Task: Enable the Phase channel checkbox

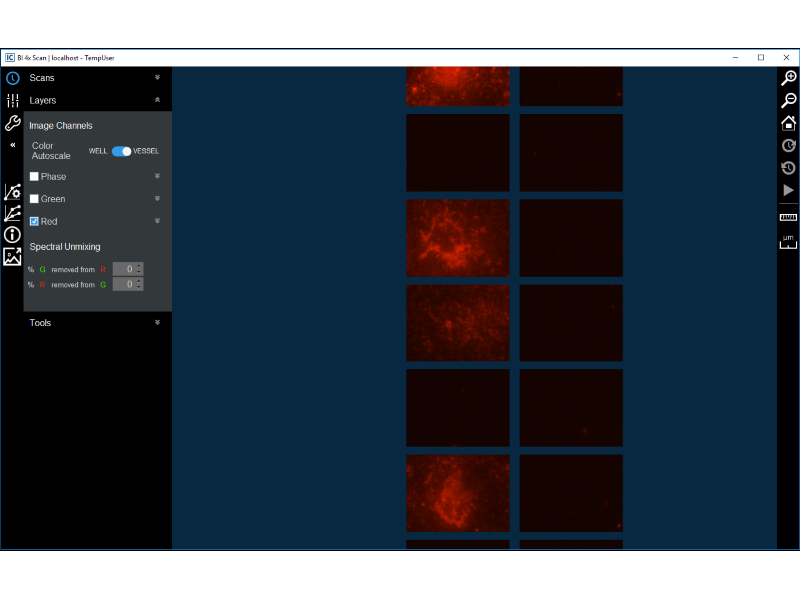Action: (34, 177)
